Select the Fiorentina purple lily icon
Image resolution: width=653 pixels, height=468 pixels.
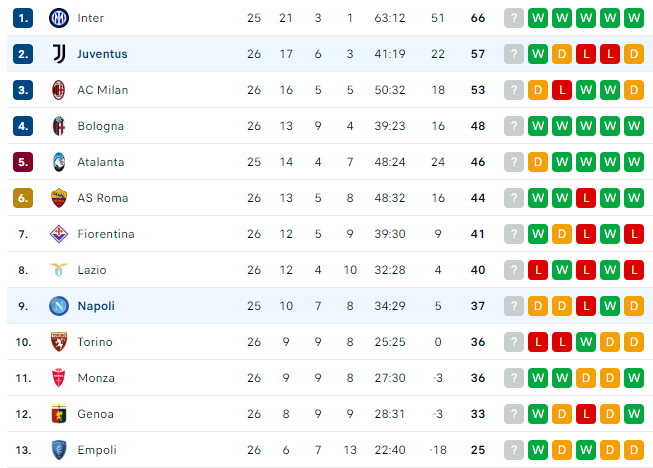tap(59, 234)
